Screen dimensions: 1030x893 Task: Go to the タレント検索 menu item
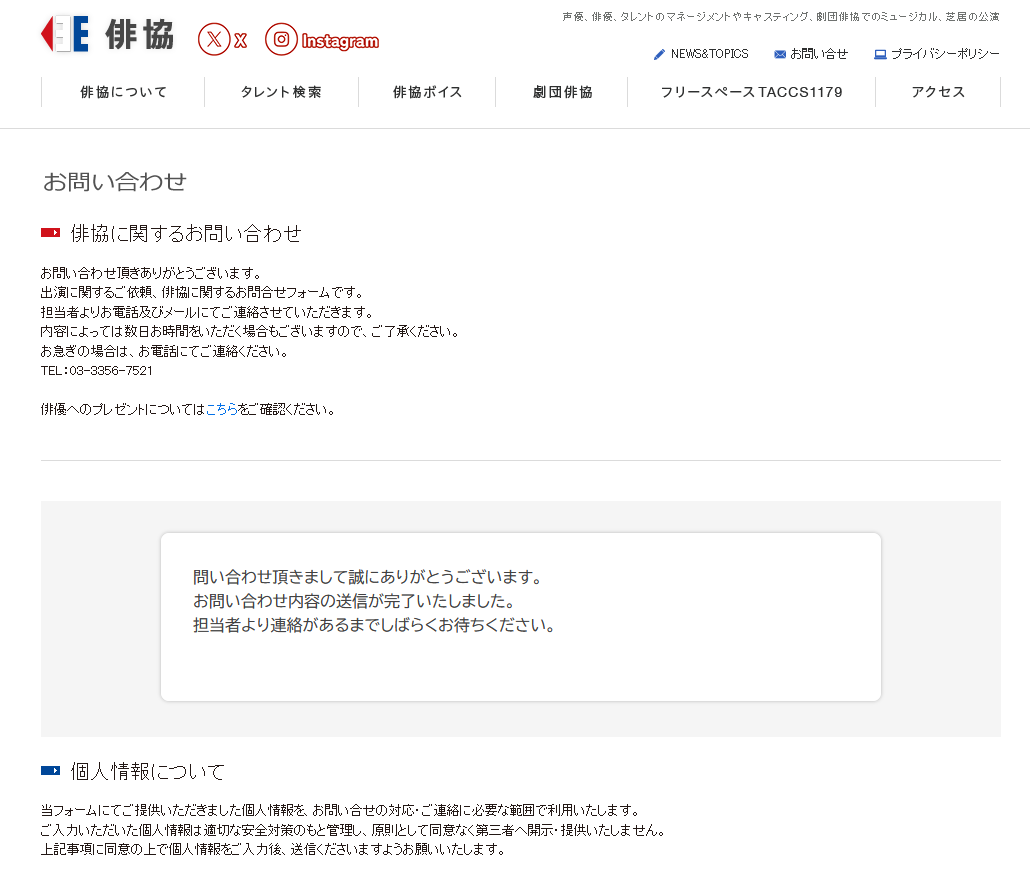point(281,92)
